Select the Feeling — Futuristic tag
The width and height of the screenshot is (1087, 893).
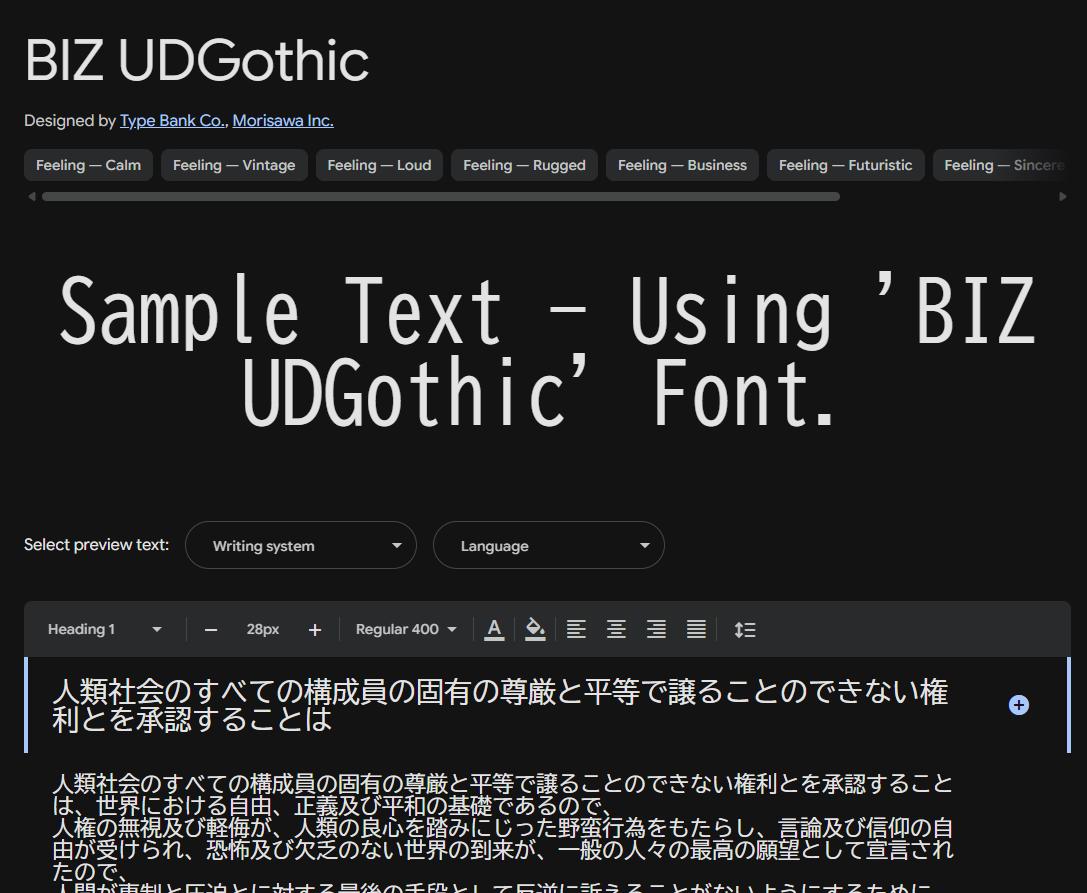[x=845, y=165]
